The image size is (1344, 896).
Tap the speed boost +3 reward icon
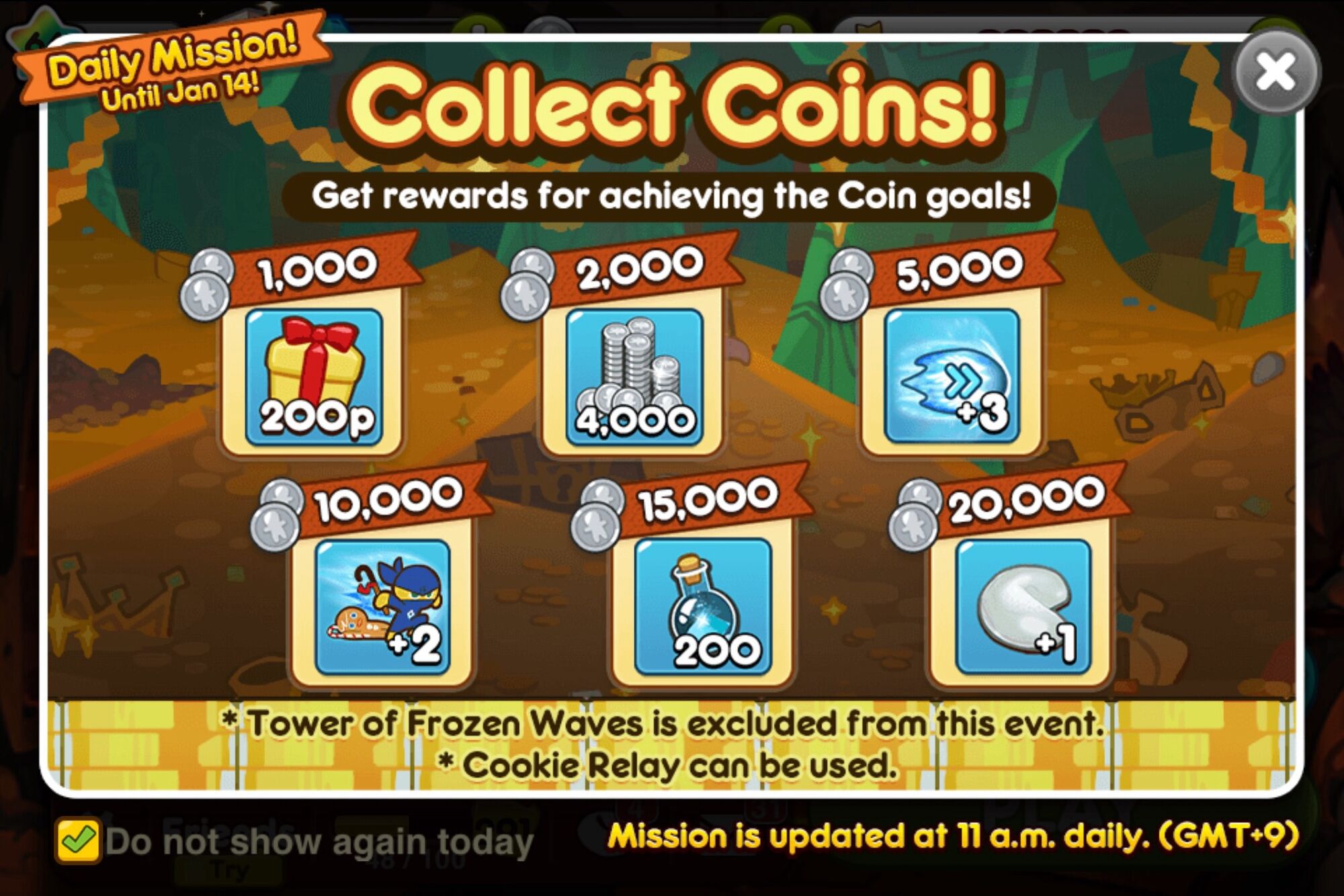click(x=952, y=377)
